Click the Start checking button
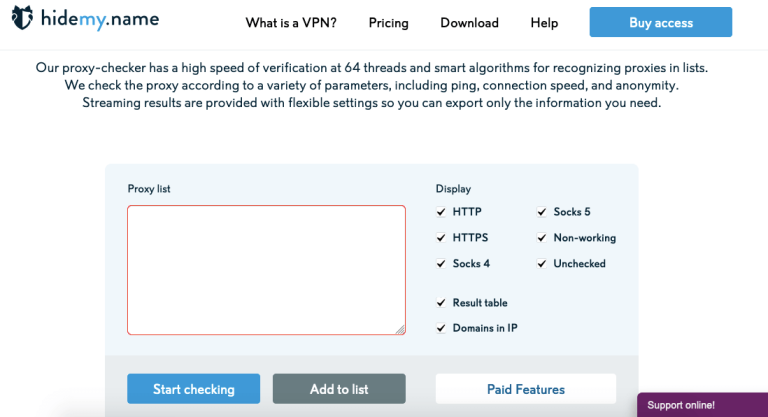 point(193,389)
